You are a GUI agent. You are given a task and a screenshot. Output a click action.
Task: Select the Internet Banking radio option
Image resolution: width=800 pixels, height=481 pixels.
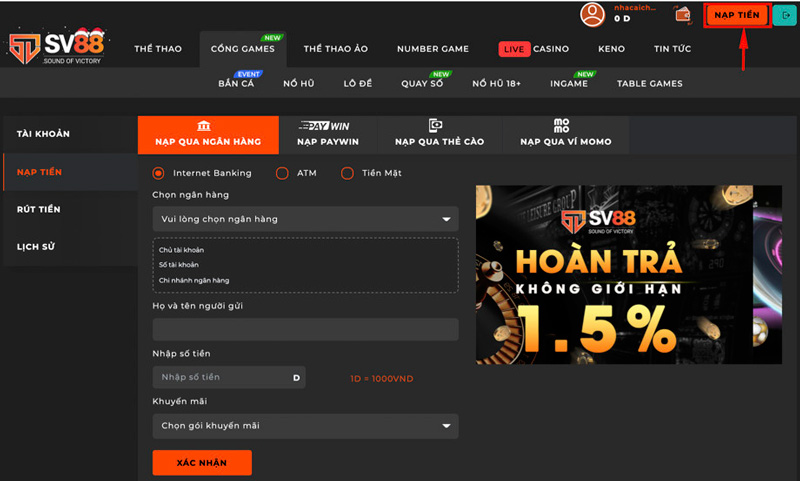(x=158, y=173)
